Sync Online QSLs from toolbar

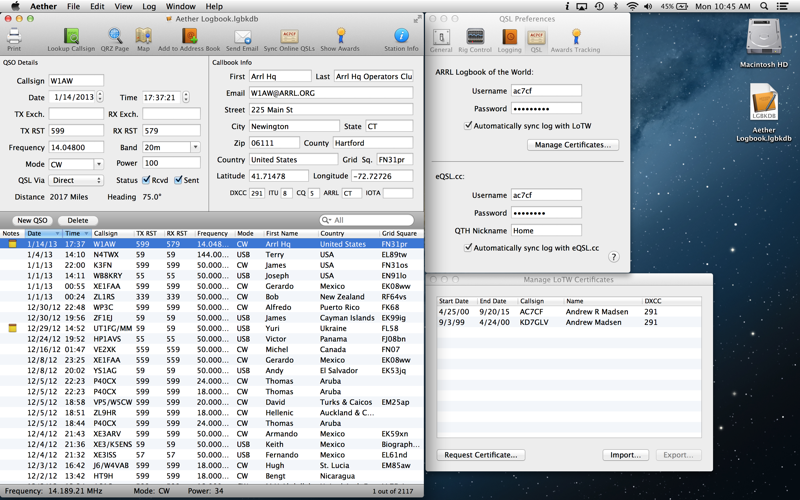click(289, 38)
